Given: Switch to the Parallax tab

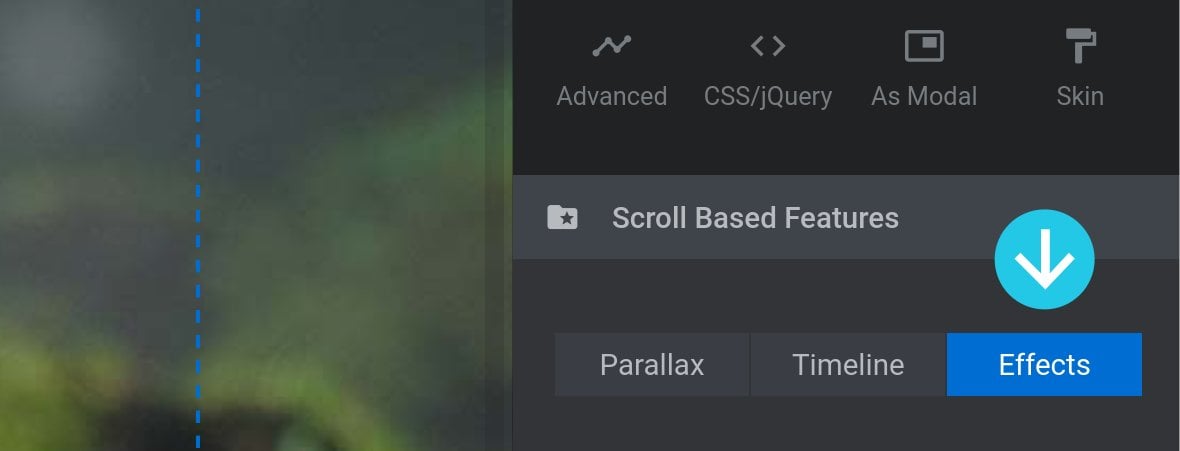Looking at the screenshot, I should point(652,364).
